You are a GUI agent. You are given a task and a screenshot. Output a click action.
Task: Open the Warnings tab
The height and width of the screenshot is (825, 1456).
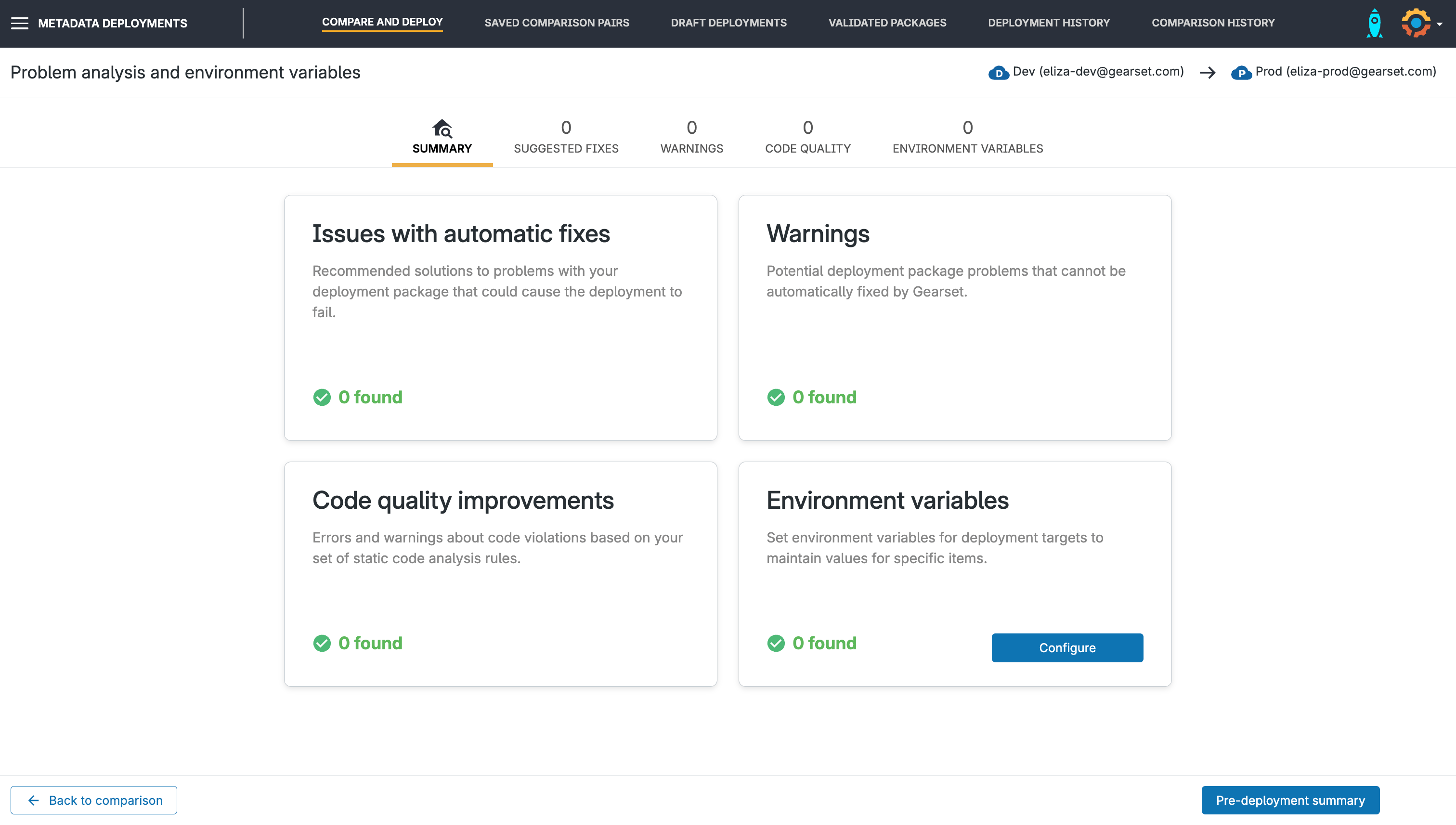coord(691,138)
